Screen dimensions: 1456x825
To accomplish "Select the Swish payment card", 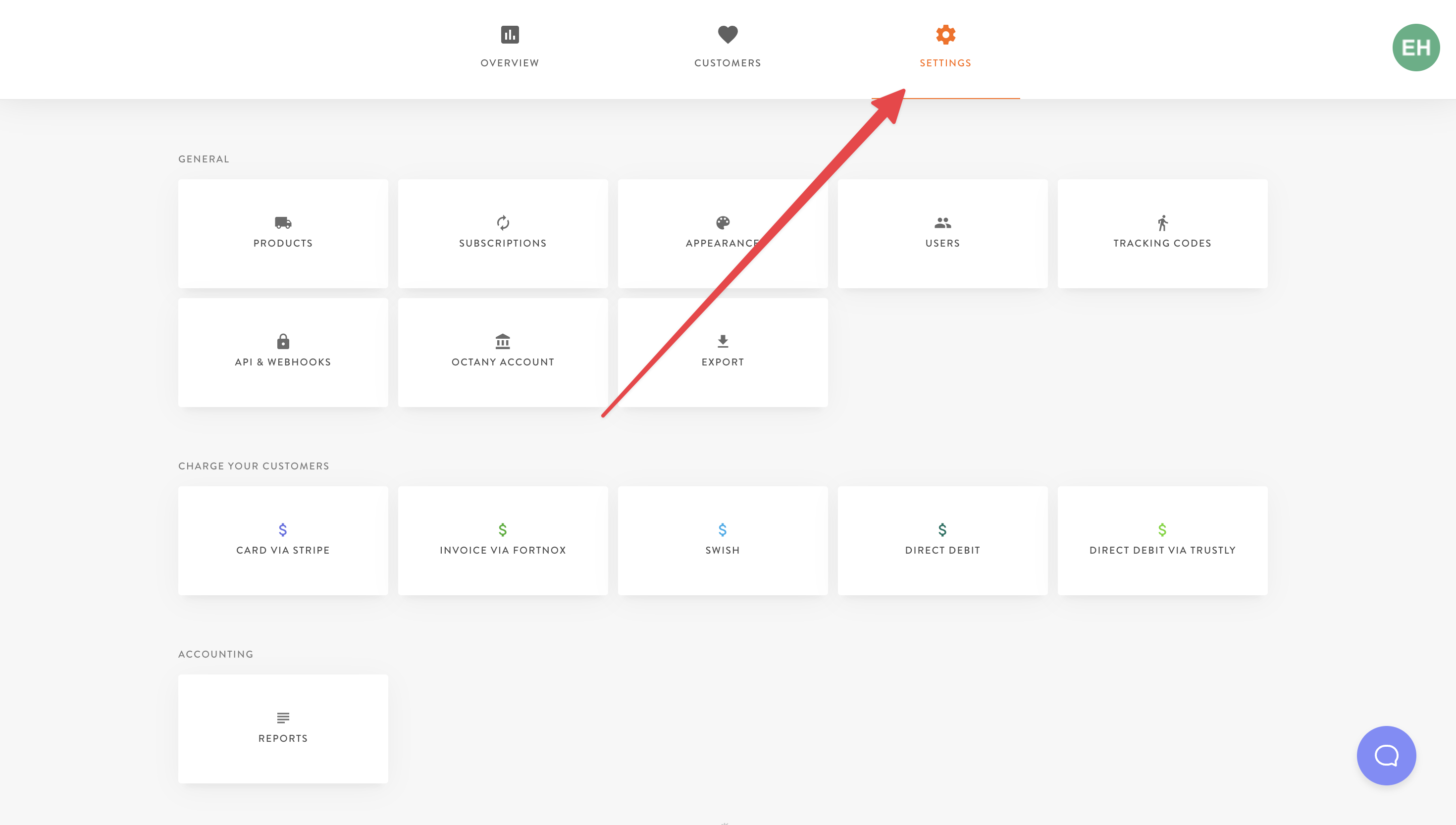I will point(723,540).
